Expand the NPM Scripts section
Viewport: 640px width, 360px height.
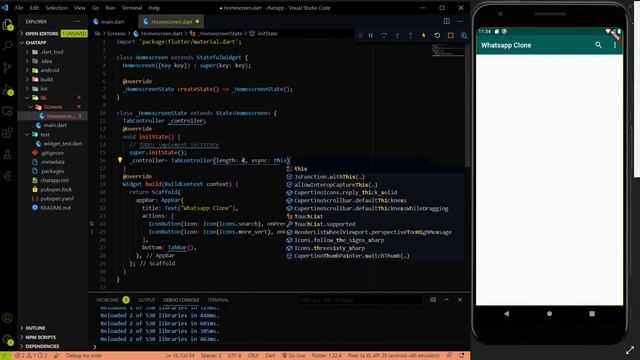(53, 337)
